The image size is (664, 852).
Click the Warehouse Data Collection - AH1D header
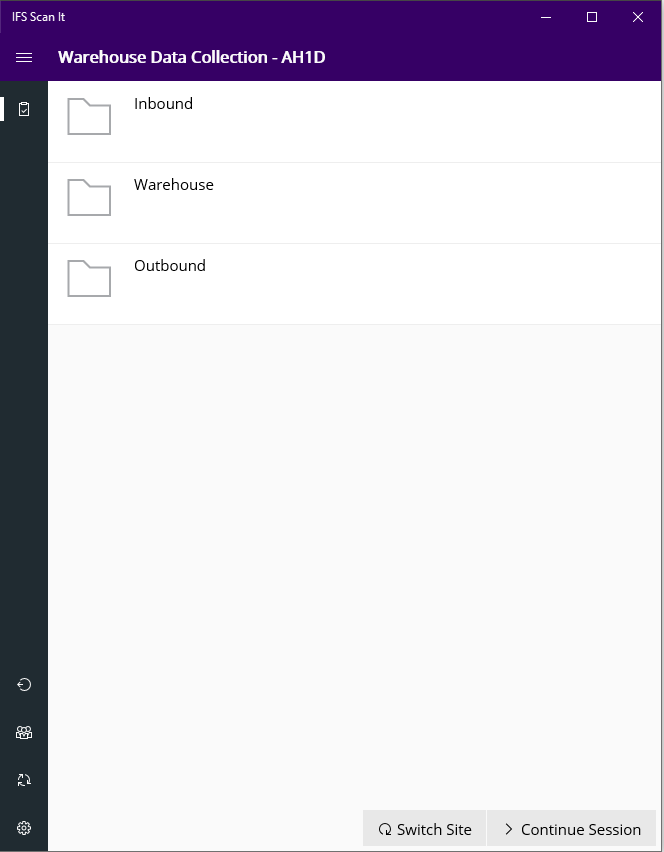point(191,58)
